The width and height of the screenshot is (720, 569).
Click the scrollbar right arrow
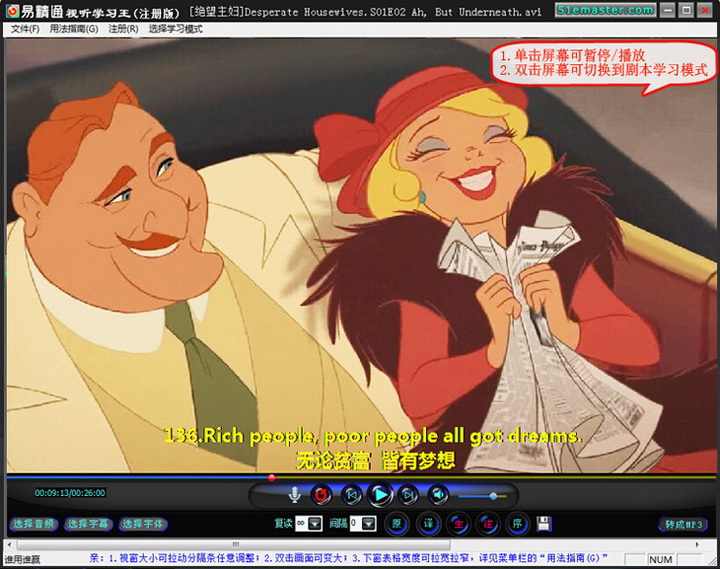tap(697, 545)
